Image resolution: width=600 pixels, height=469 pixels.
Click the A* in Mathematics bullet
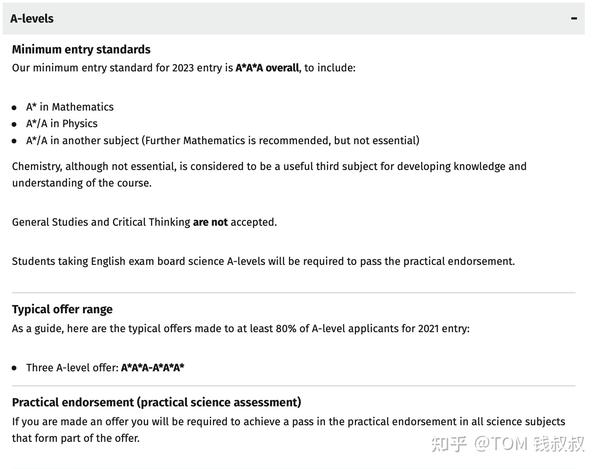pyautogui.click(x=70, y=107)
